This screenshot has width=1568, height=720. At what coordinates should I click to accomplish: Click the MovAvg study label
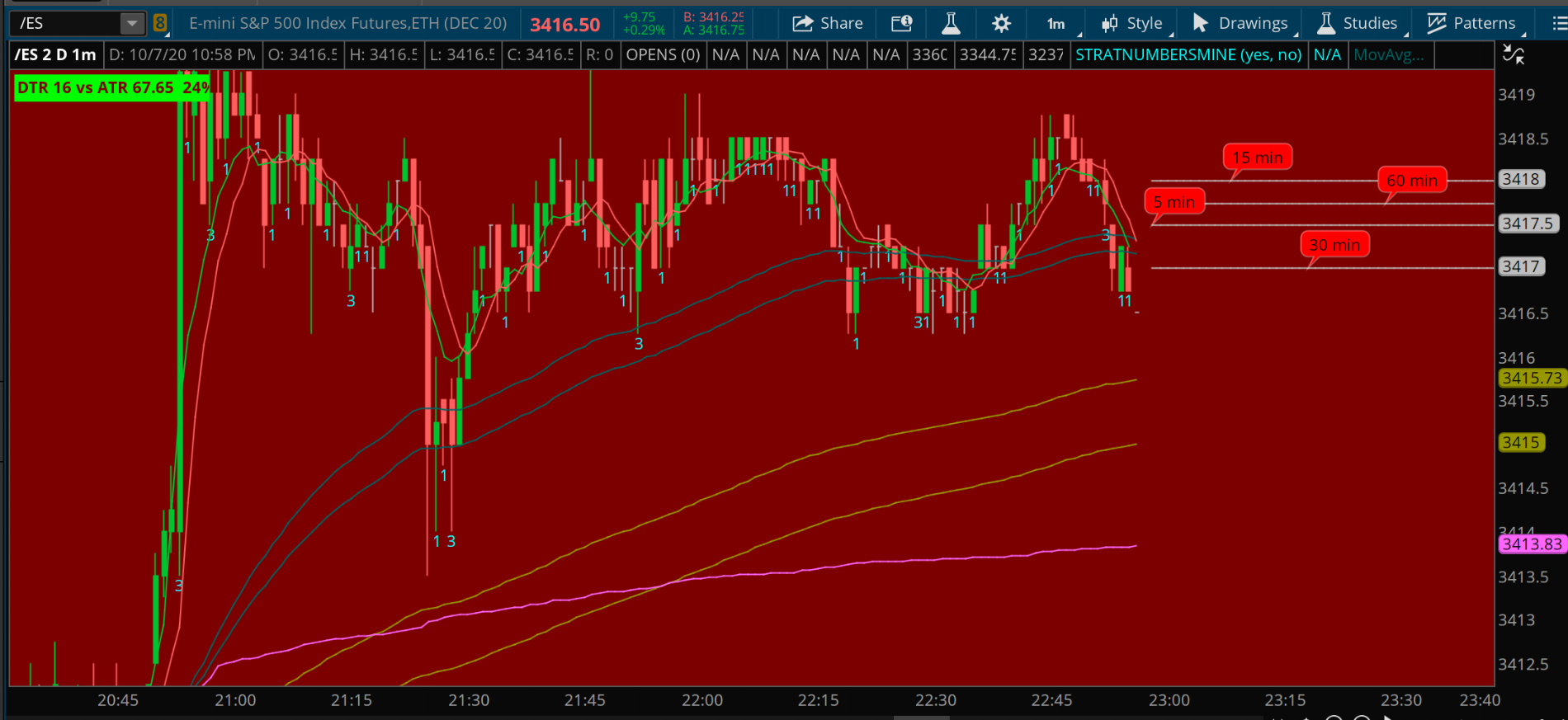pos(1388,55)
